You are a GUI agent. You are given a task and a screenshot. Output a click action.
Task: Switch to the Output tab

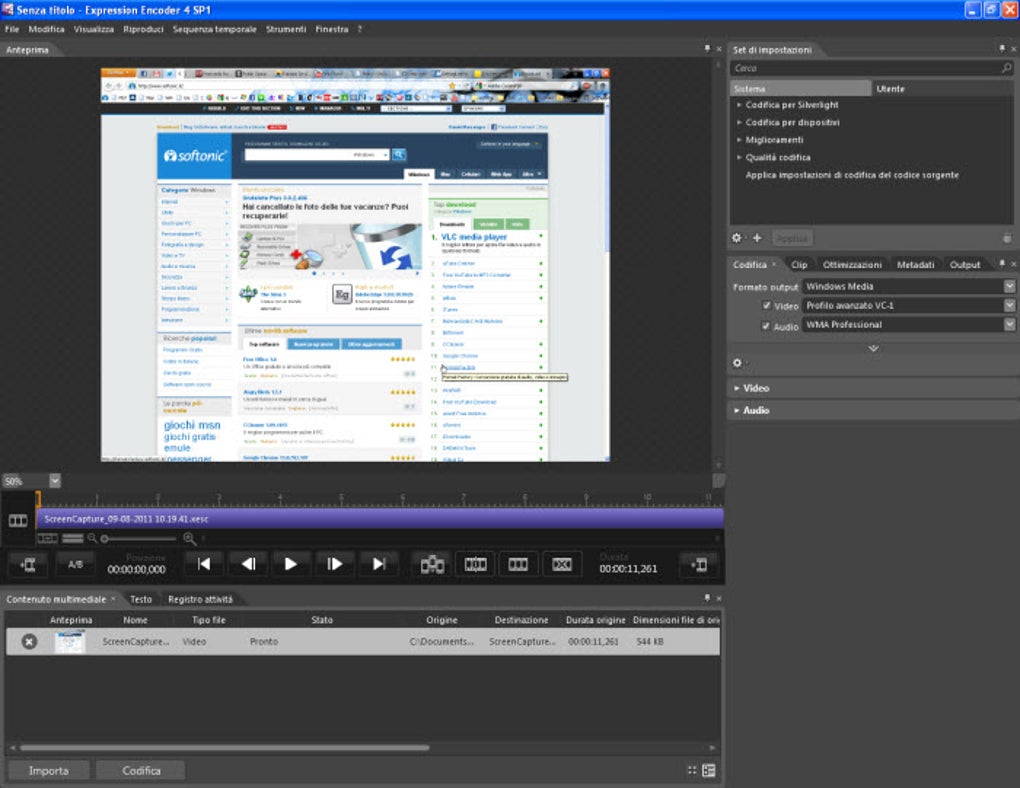[965, 265]
